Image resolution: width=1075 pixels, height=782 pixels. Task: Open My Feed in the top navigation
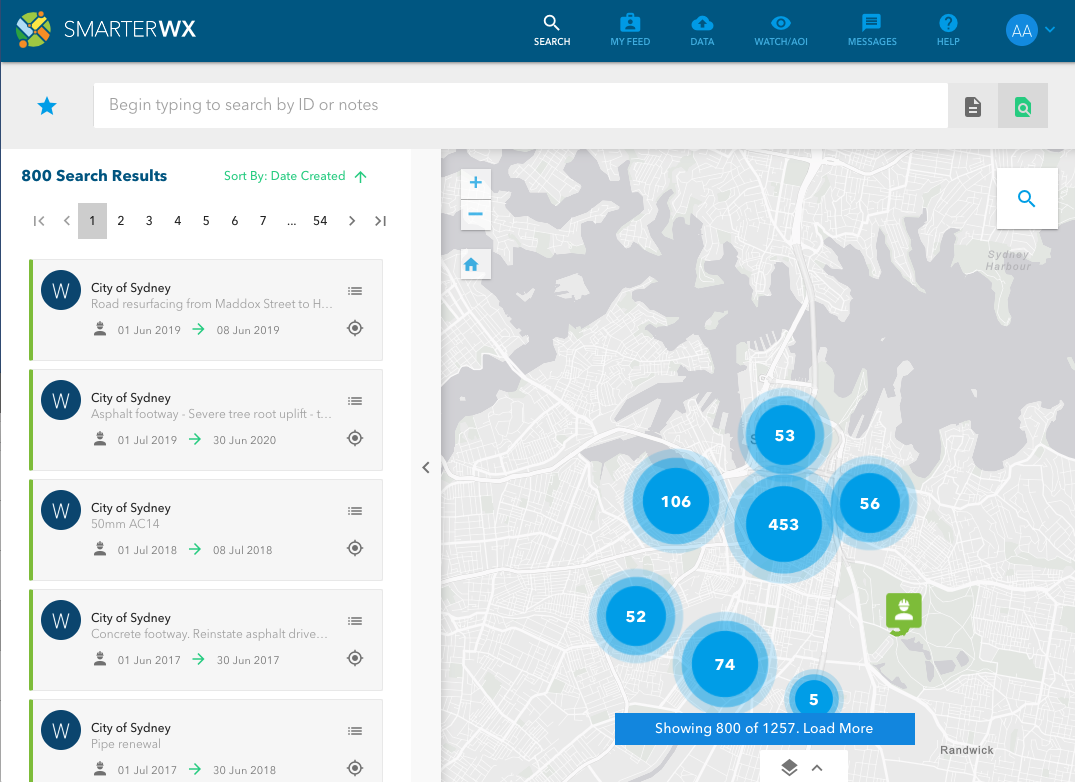630,31
